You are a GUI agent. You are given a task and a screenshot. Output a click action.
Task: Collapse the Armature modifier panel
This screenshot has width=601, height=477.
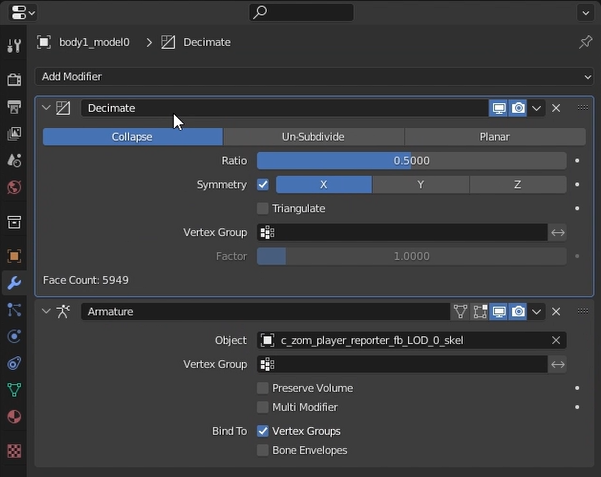click(x=46, y=312)
